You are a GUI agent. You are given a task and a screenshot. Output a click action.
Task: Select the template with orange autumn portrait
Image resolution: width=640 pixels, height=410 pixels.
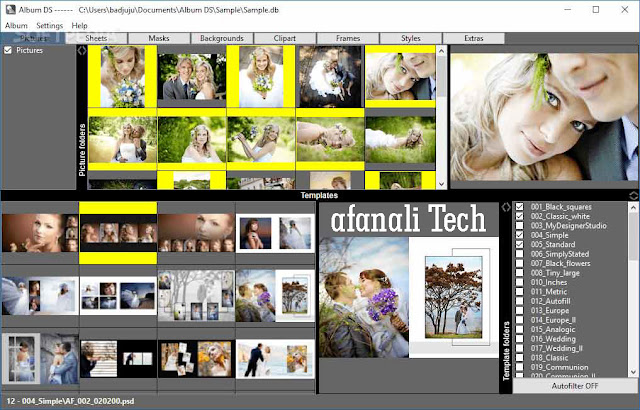196,359
